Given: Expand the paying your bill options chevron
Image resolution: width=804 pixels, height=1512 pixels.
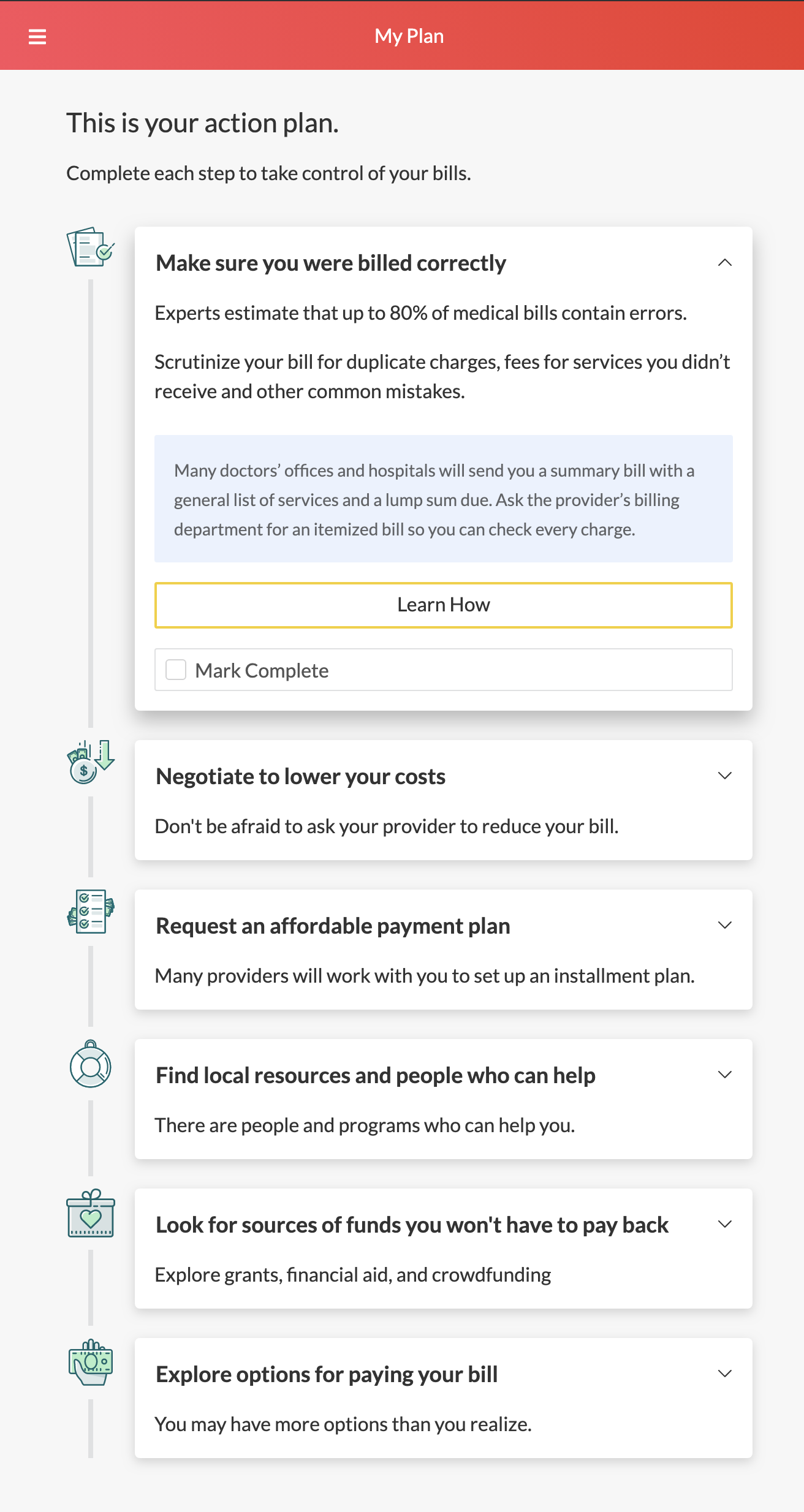Looking at the screenshot, I should tap(725, 1374).
